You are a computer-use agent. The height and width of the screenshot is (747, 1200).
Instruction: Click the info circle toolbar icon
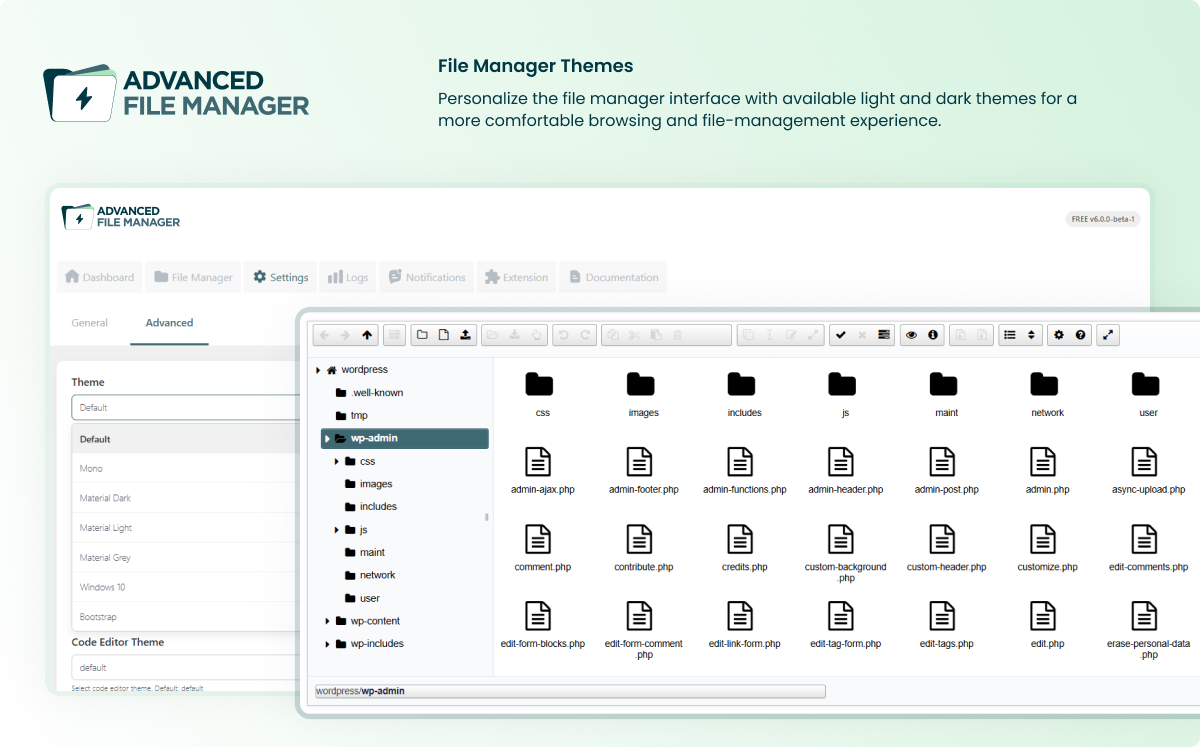click(x=933, y=335)
